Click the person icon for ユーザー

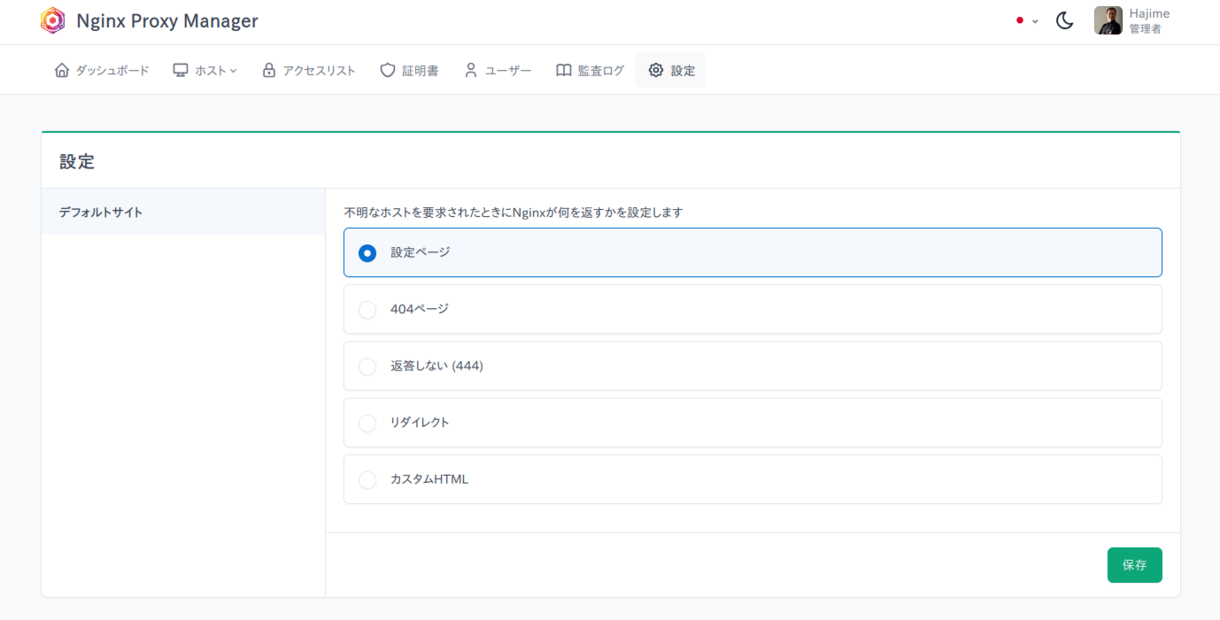point(471,71)
